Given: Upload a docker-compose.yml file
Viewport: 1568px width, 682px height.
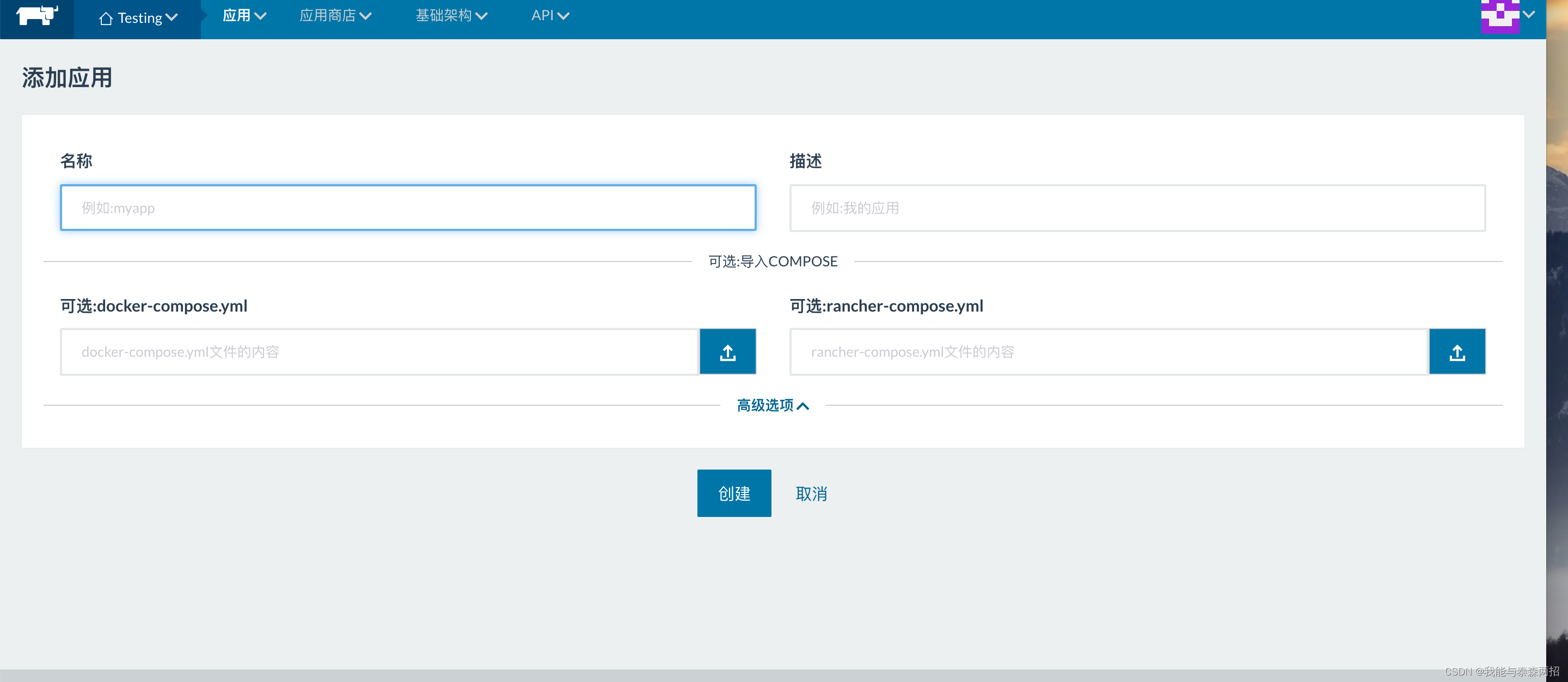Looking at the screenshot, I should 727,352.
